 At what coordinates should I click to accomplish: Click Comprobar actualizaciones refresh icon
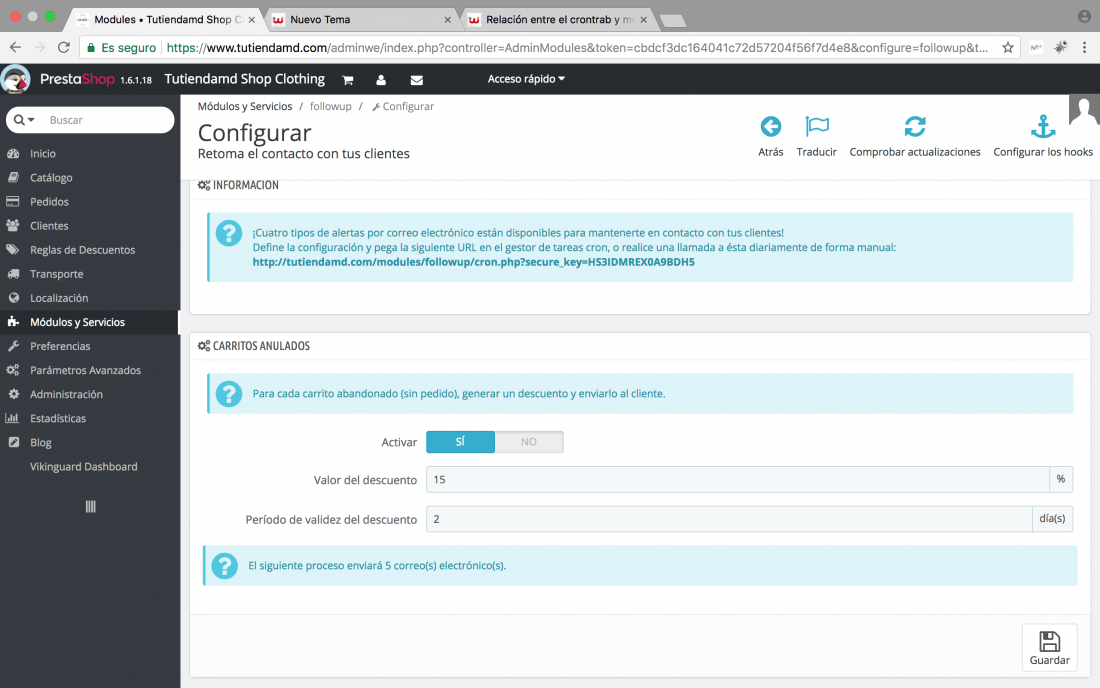point(915,127)
